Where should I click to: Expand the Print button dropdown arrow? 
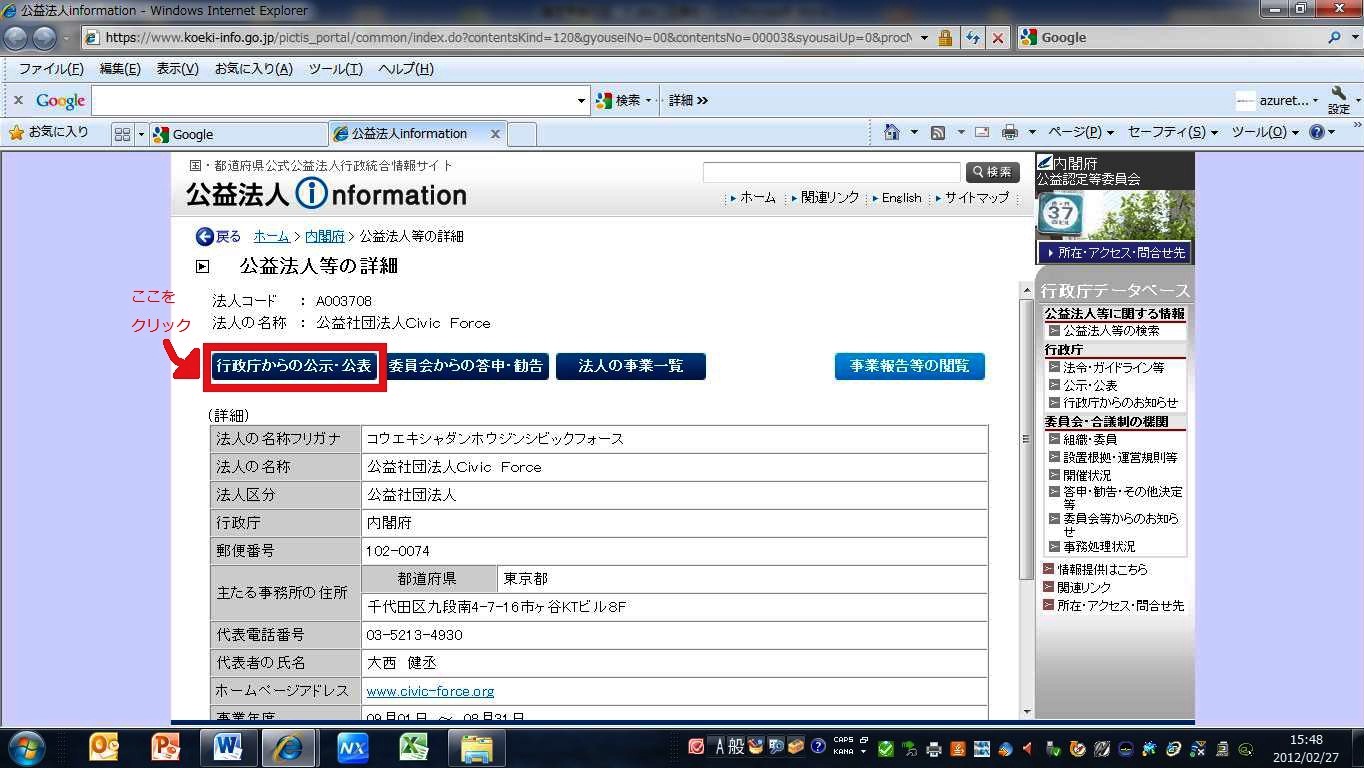click(1032, 132)
